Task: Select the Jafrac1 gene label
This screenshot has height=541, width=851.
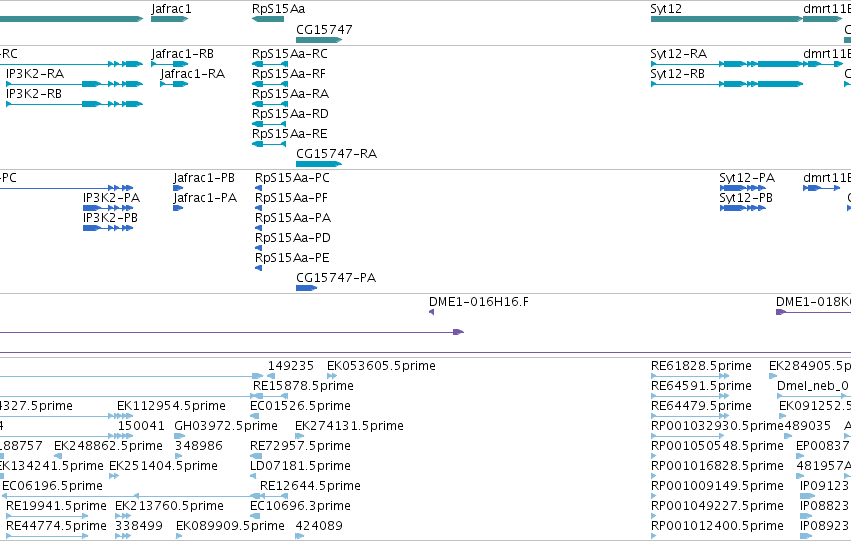Action: pos(171,9)
